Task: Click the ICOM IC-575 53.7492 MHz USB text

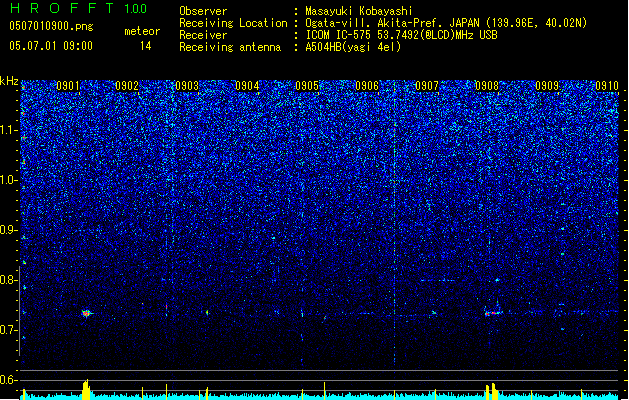Action: click(x=401, y=35)
